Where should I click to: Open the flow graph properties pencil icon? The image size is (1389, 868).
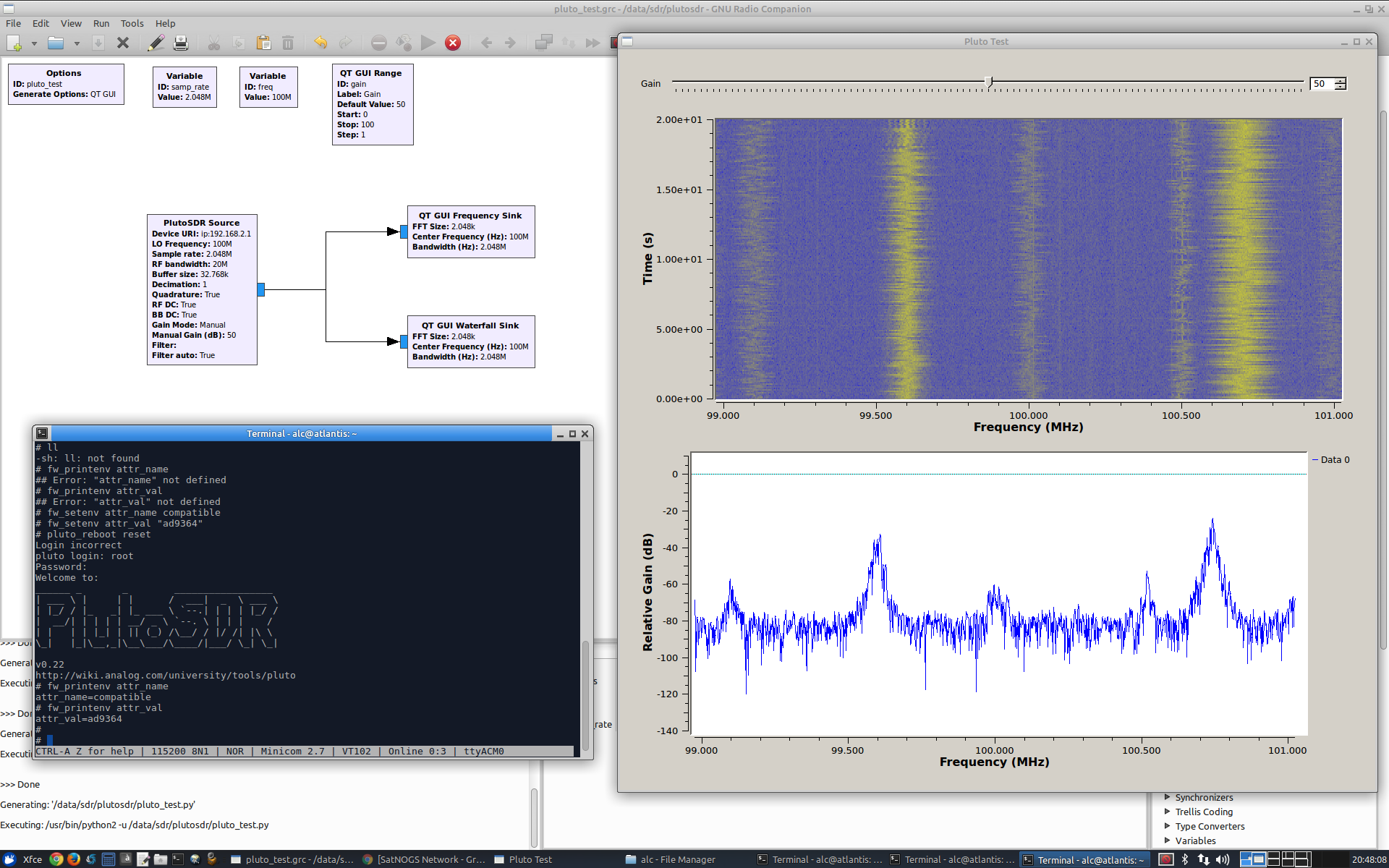[x=156, y=43]
